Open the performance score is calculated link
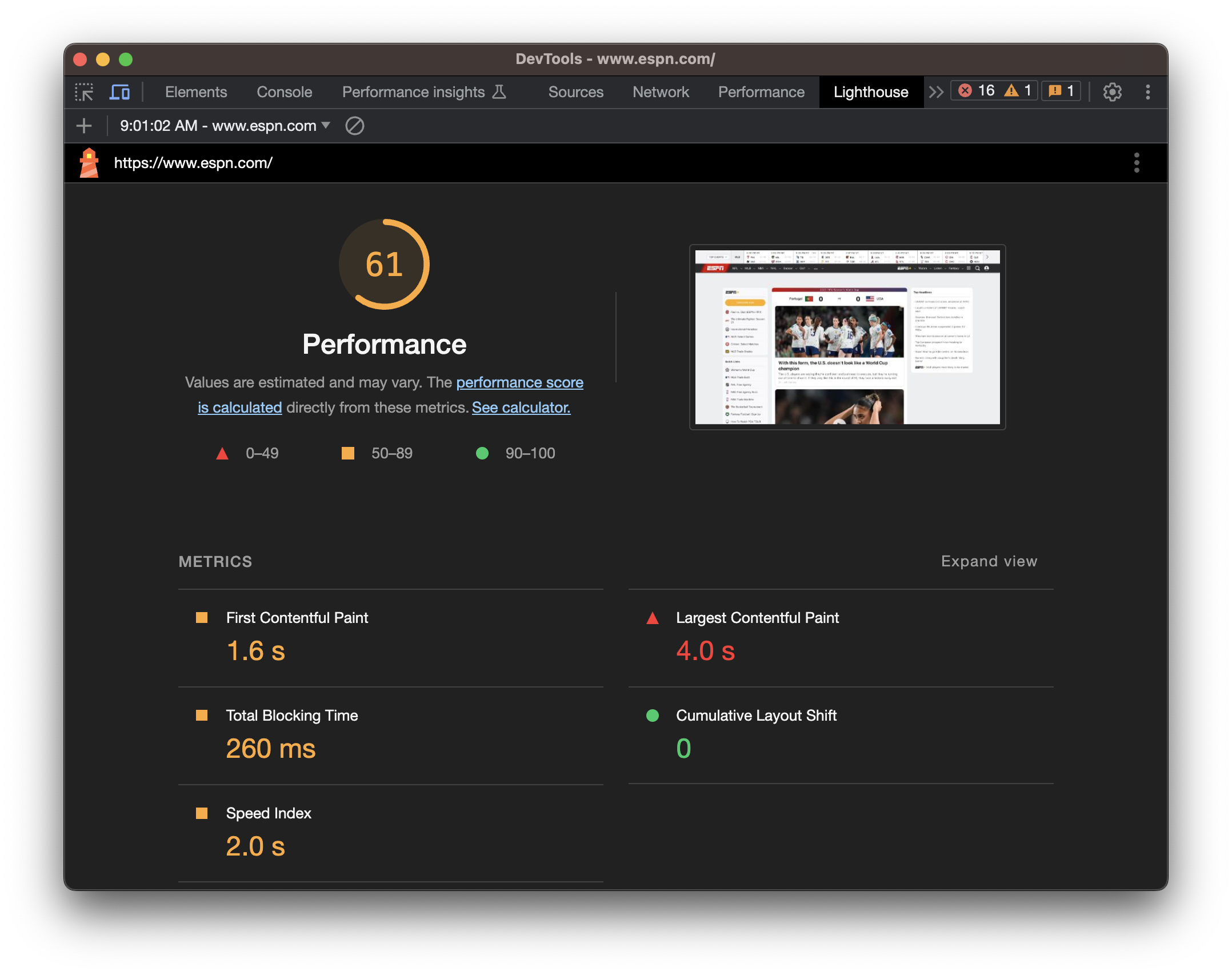 519,382
